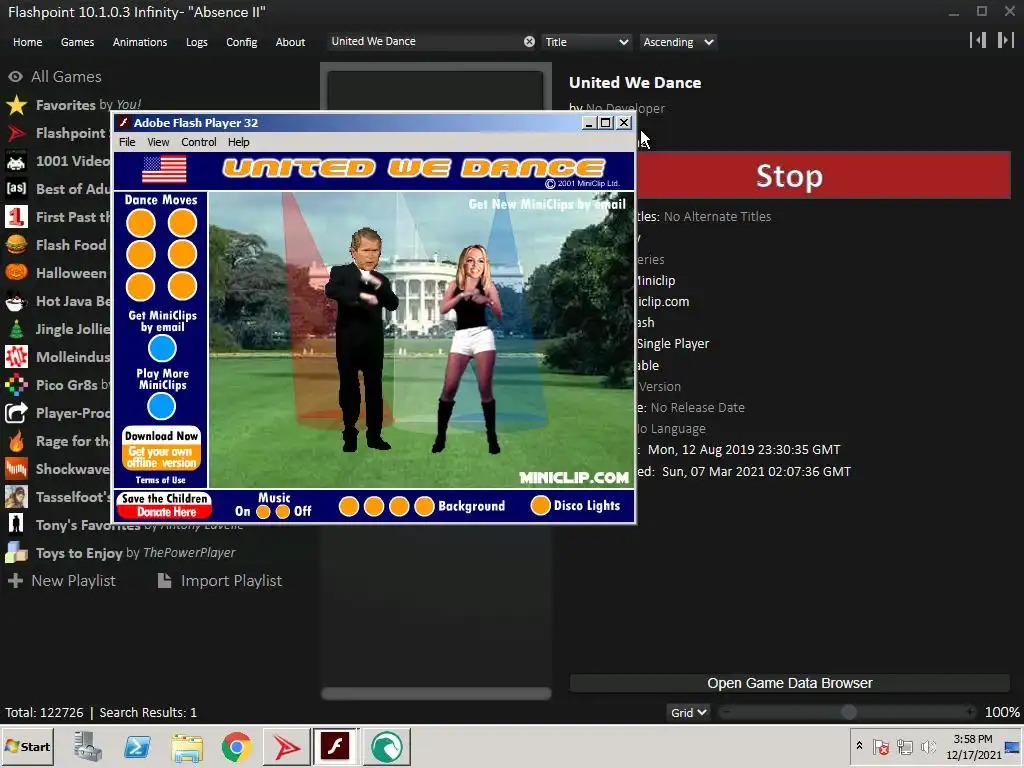Toggle the All Games eye icon
Image resolution: width=1024 pixels, height=768 pixels.
pyautogui.click(x=16, y=76)
